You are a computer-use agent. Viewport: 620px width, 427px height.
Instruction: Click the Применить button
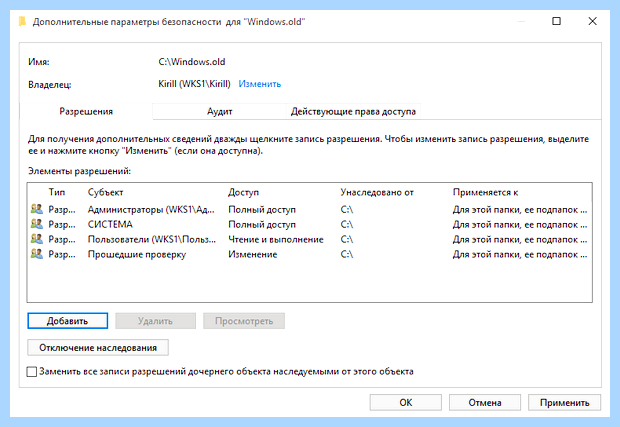[x=564, y=402]
